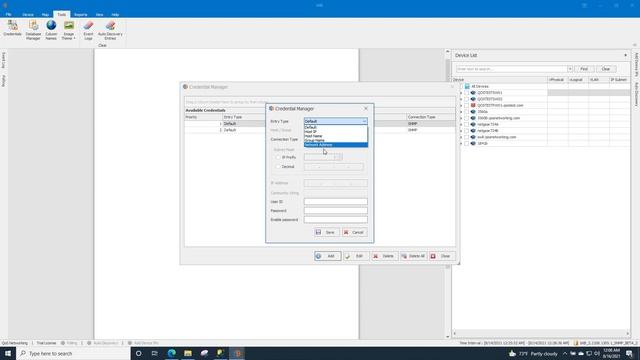Expand the QOSTESTFW01.qostest.com tree node
This screenshot has width=640, height=360.
[x=461, y=105]
